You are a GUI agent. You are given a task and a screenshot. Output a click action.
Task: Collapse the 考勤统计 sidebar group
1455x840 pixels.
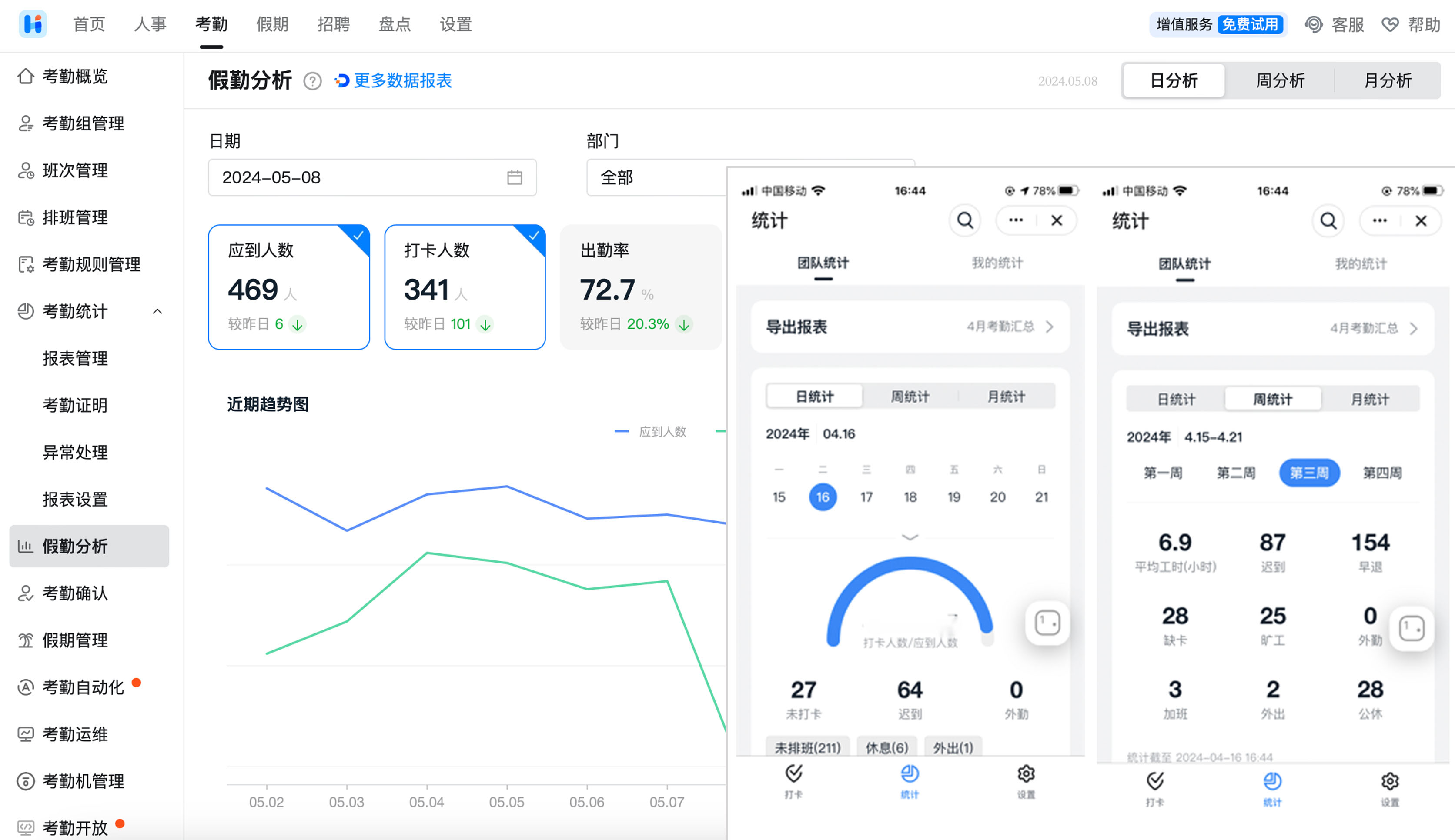coord(157,312)
